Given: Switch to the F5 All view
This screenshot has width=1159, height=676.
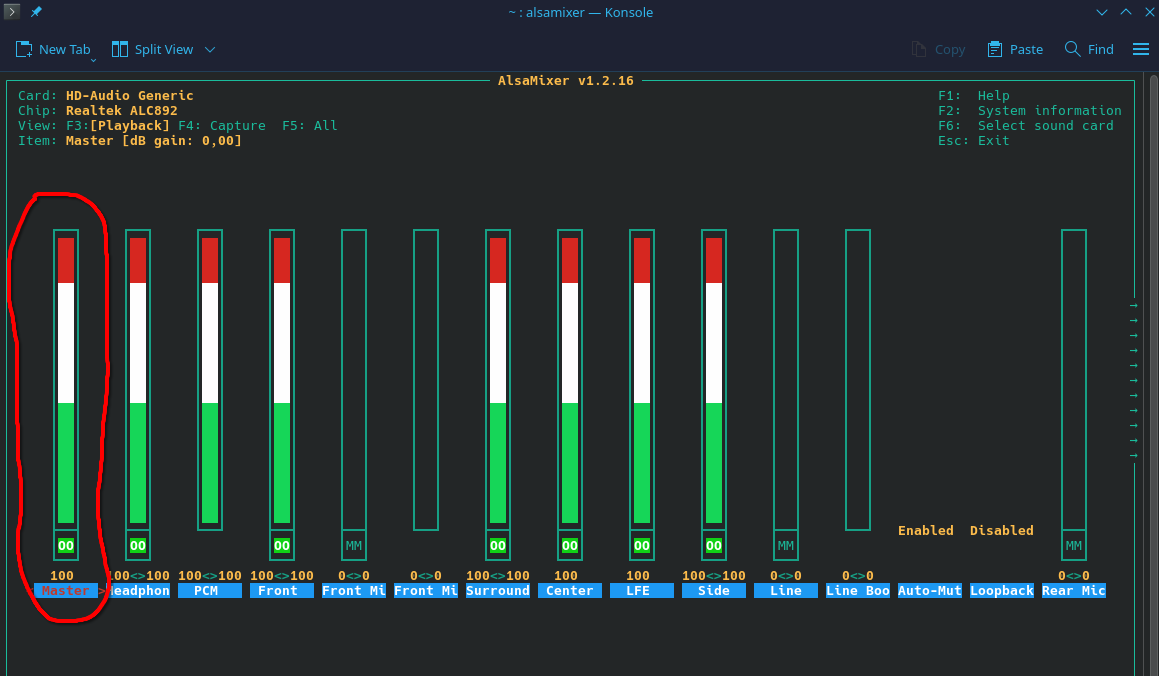Looking at the screenshot, I should pos(310,126).
